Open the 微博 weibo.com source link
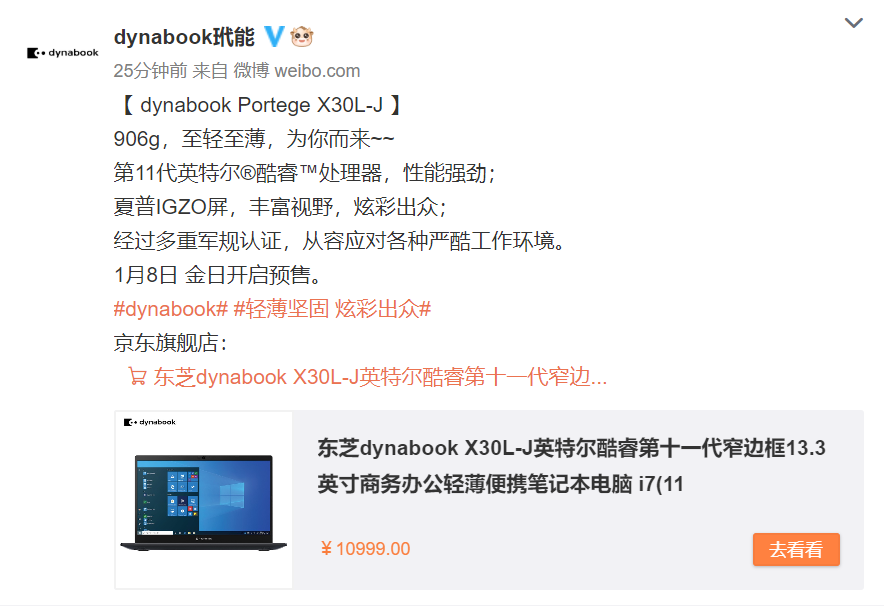The width and height of the screenshot is (884, 606). point(297,71)
